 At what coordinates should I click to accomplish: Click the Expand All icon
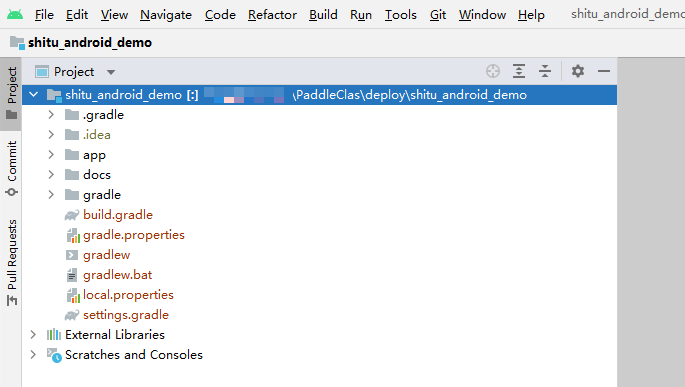point(519,71)
